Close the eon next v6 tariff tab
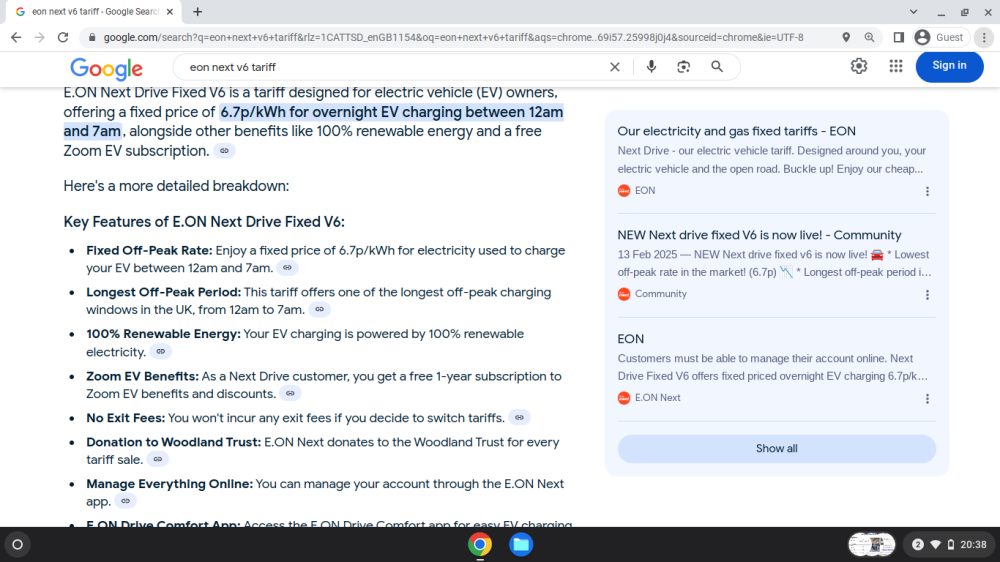The image size is (1000, 562). [x=170, y=11]
